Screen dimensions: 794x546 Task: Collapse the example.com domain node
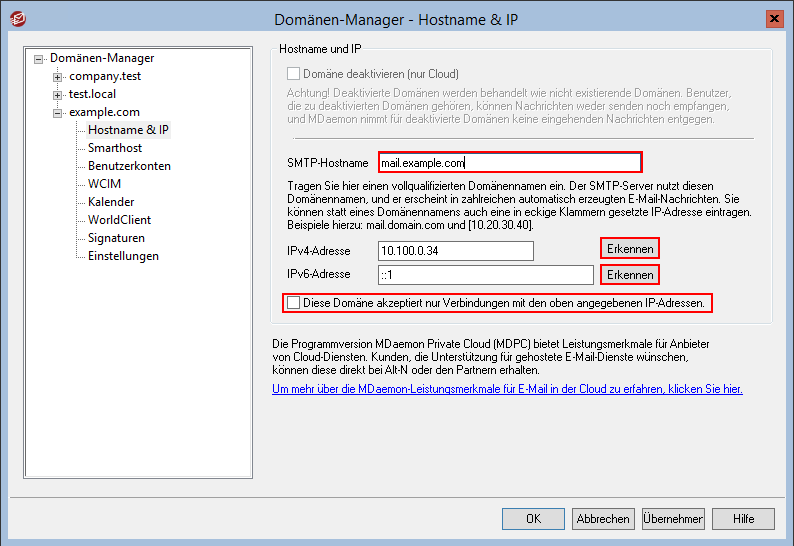tap(58, 113)
